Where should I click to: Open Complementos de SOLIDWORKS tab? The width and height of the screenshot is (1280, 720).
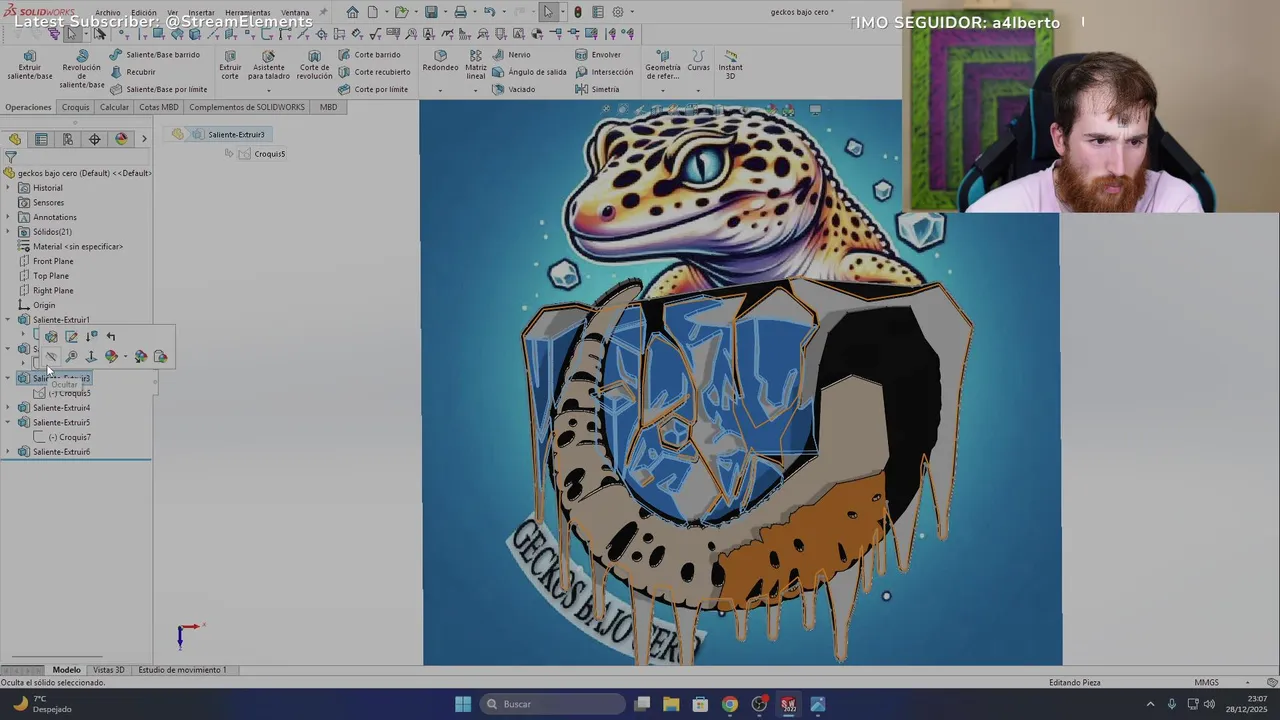247,107
